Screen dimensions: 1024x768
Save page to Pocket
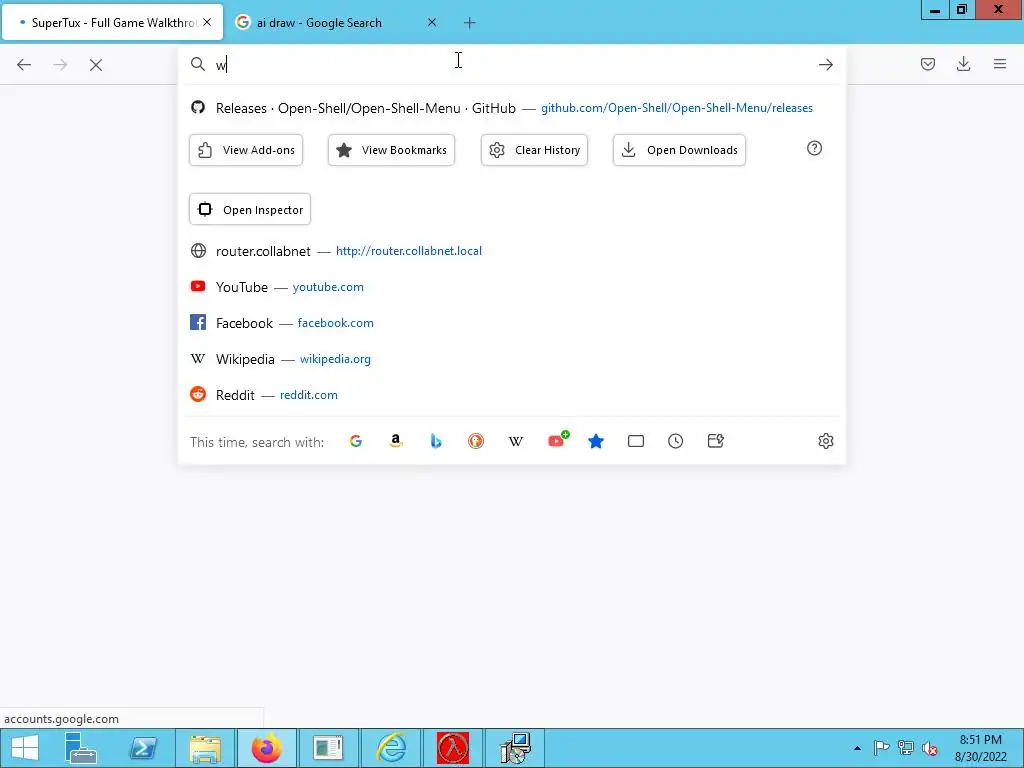point(927,64)
